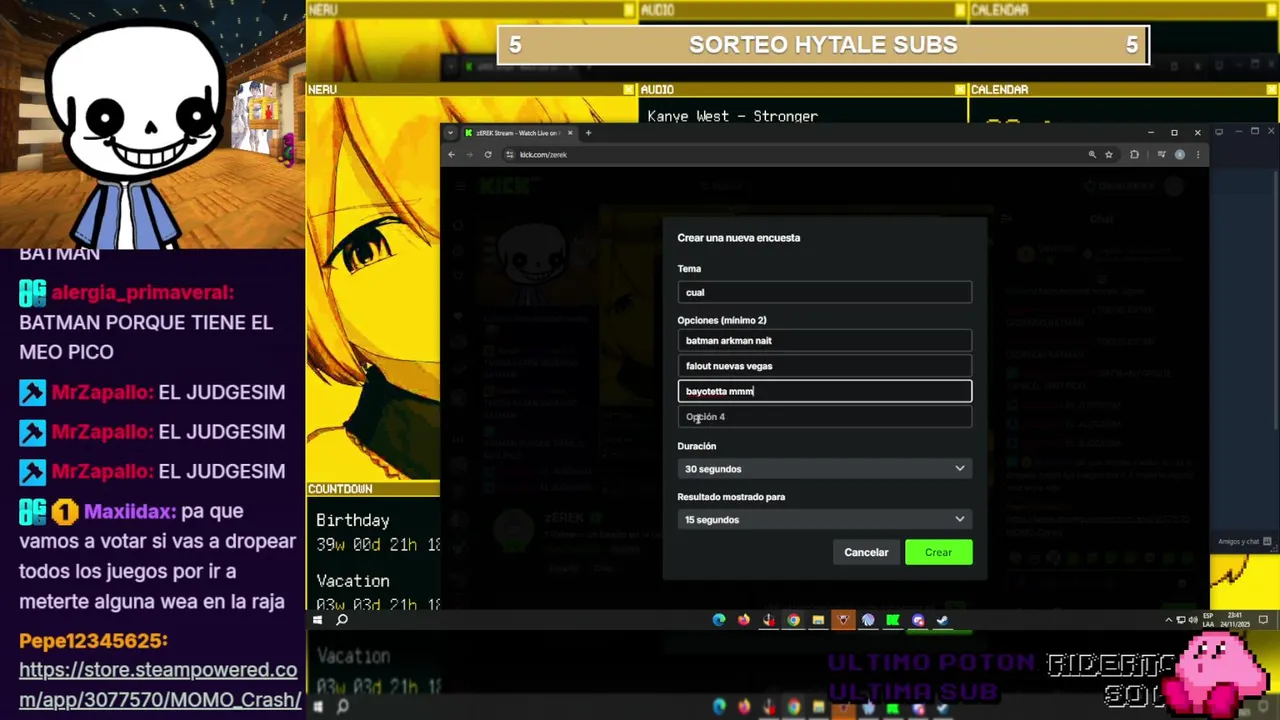1280x720 pixels.
Task: Click the Kanye West - Stronger track title
Action: click(732, 116)
